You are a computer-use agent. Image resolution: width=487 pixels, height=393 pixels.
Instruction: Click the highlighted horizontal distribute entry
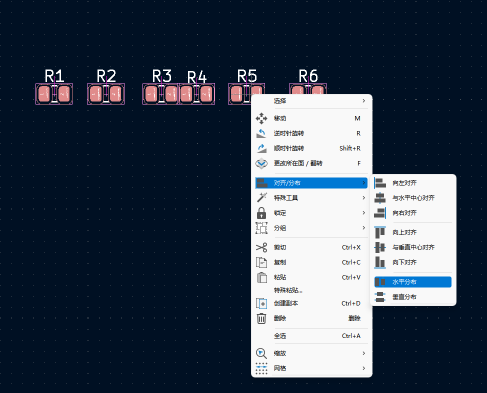tap(413, 282)
